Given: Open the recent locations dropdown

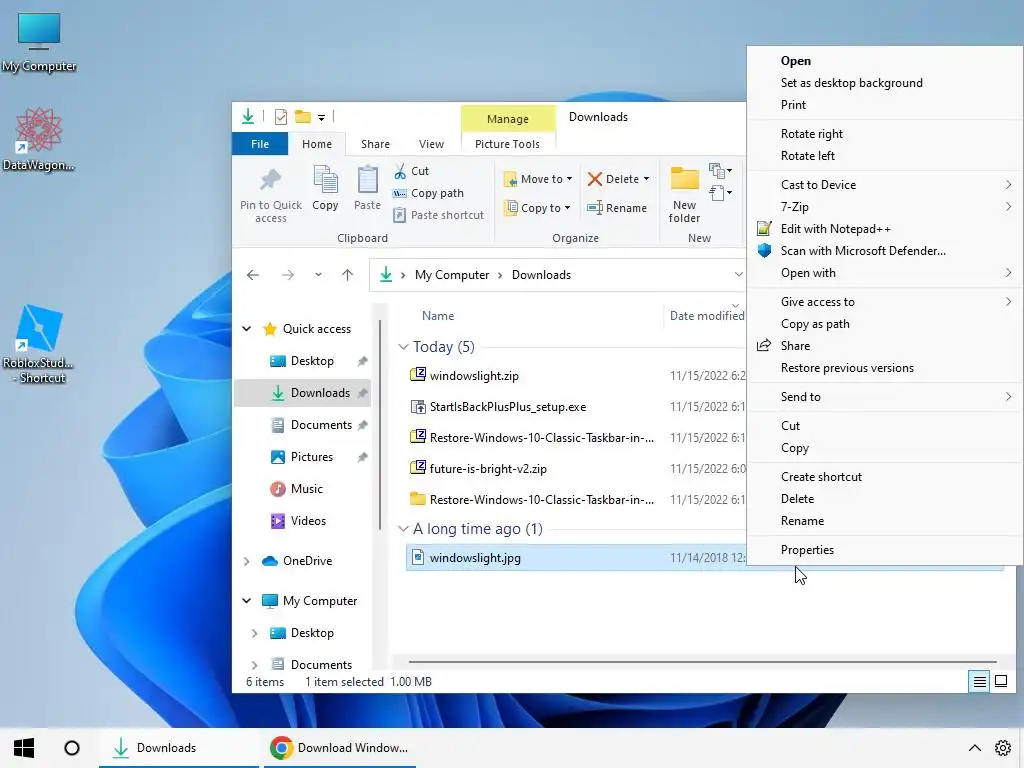Looking at the screenshot, I should tap(318, 275).
